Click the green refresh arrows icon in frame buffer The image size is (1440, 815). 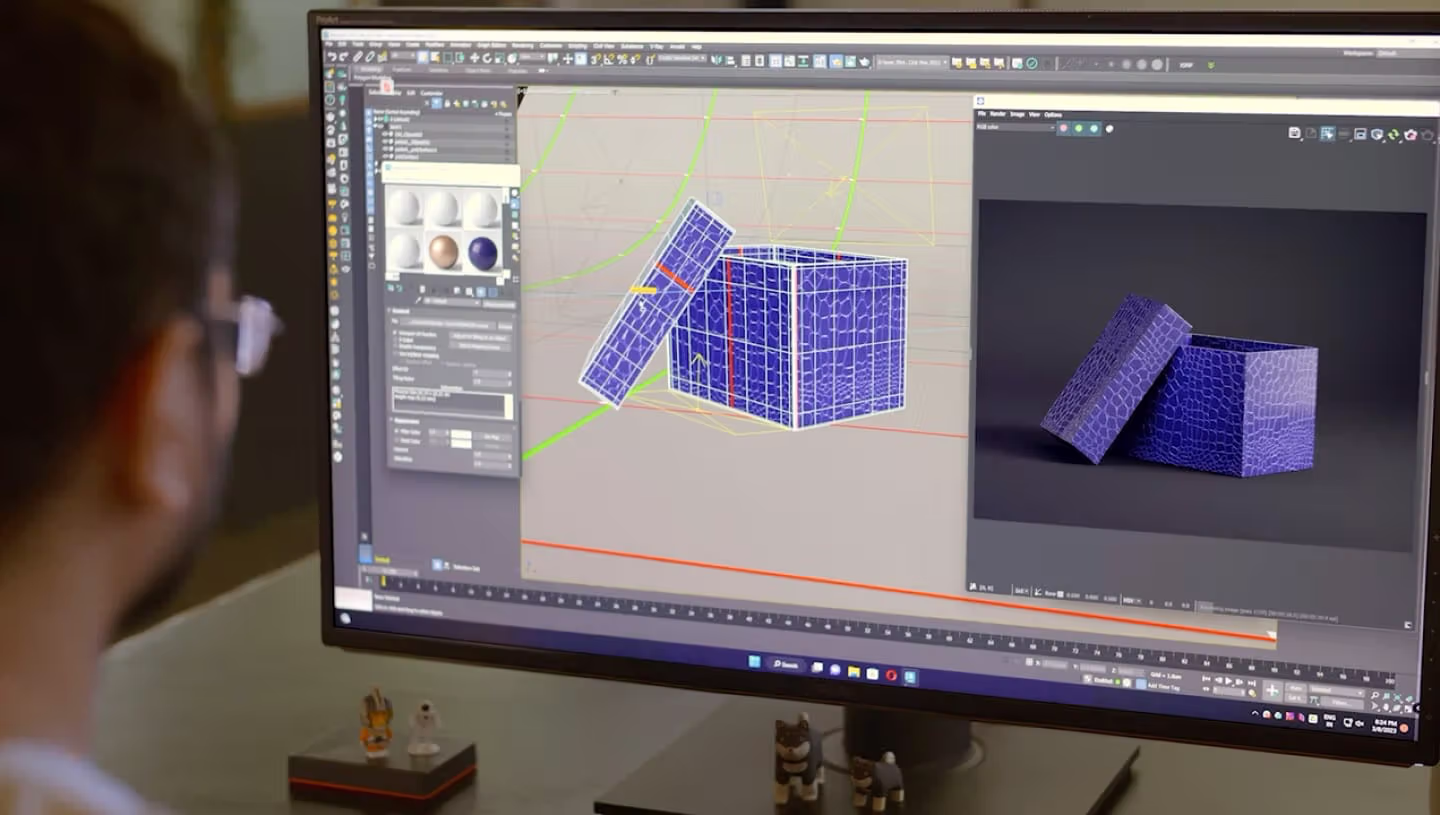1393,134
